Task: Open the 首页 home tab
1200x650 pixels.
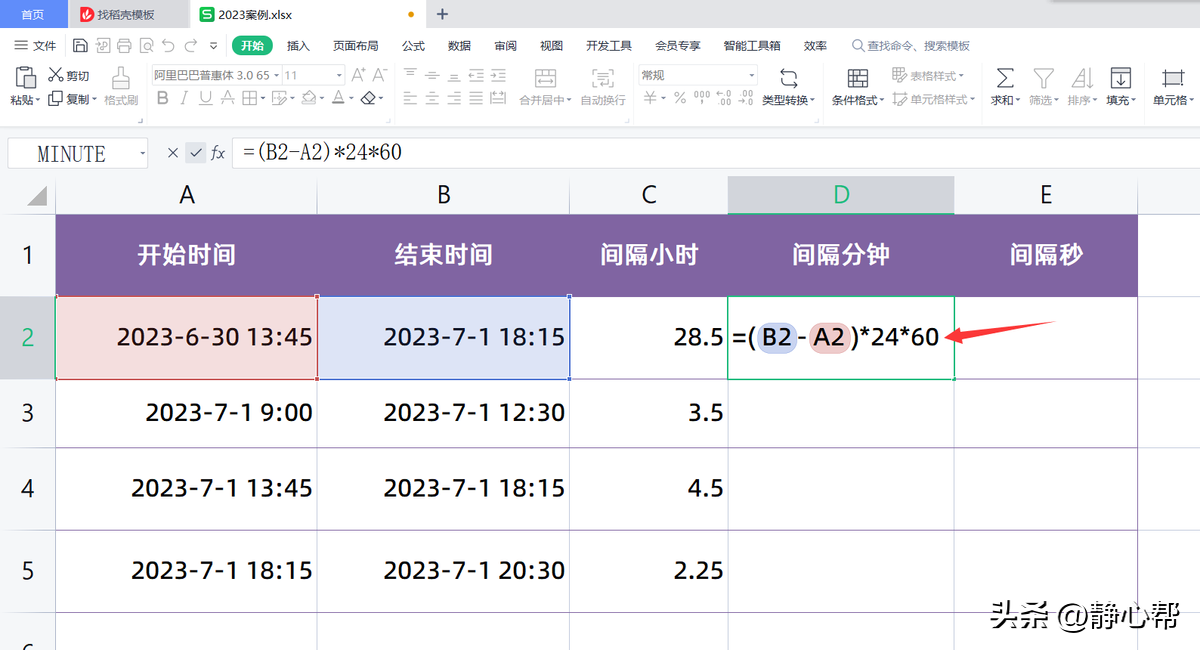Action: click(33, 14)
